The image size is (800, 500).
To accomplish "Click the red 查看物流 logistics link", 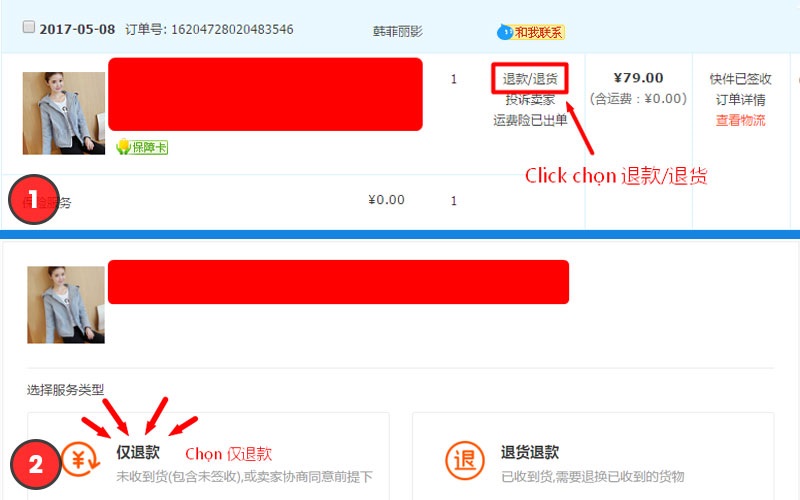I will 740,120.
